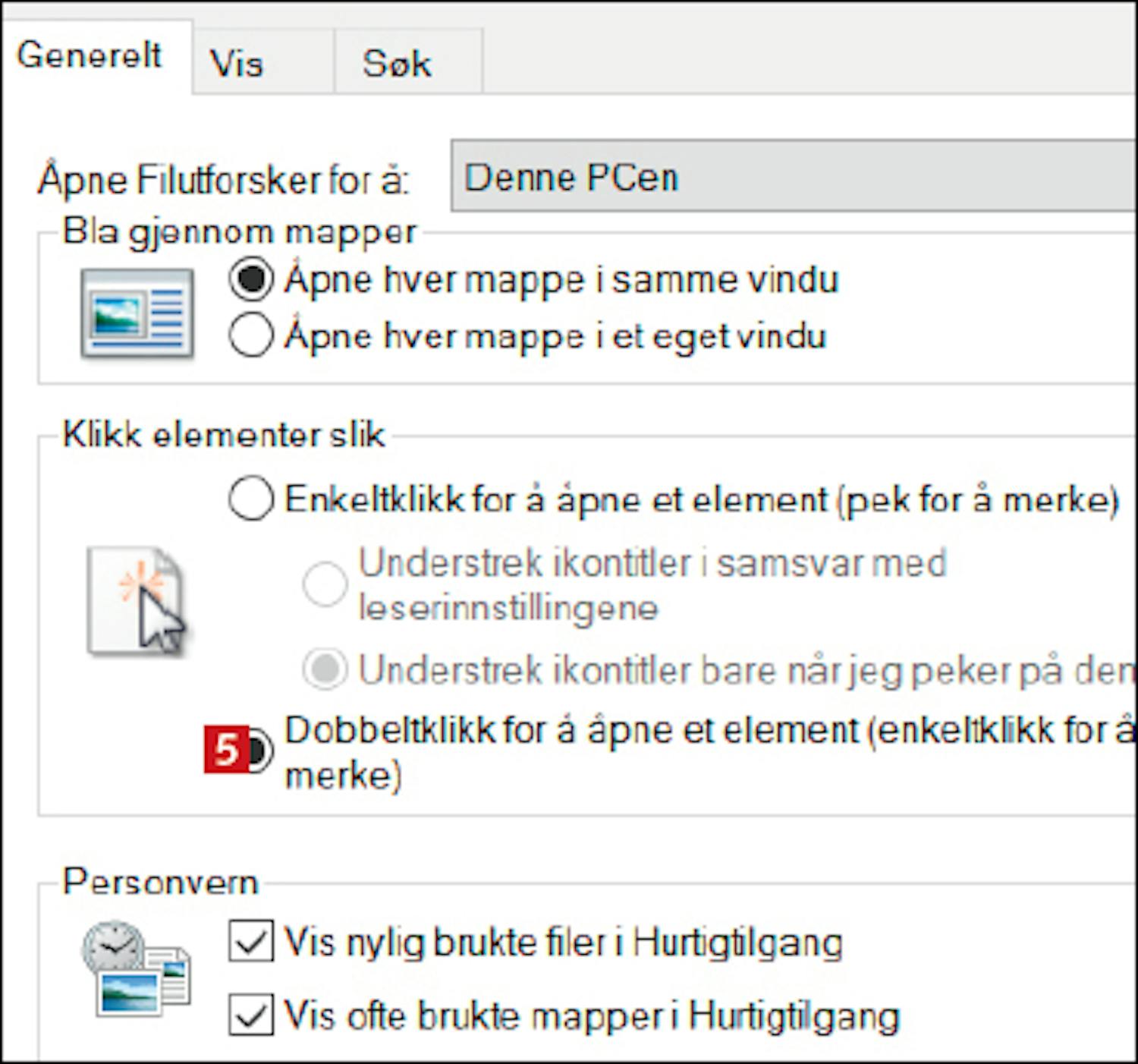The width and height of the screenshot is (1138, 1064).
Task: Click the Bla gjennom mapper group heading
Action: click(239, 231)
